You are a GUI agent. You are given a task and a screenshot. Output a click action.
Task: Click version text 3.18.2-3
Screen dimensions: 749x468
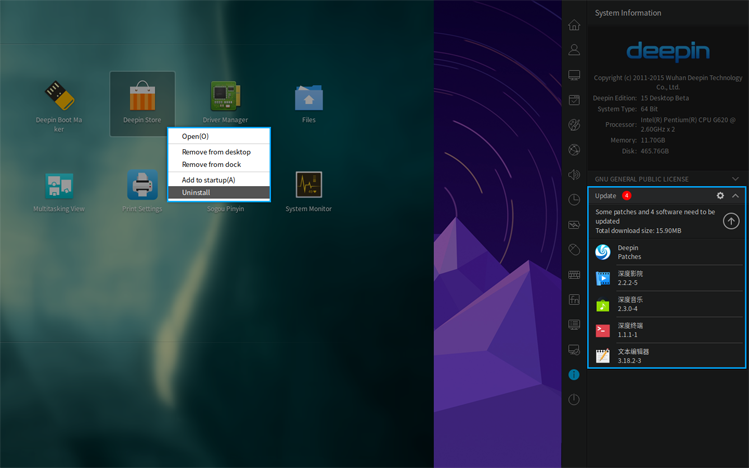tap(629, 361)
